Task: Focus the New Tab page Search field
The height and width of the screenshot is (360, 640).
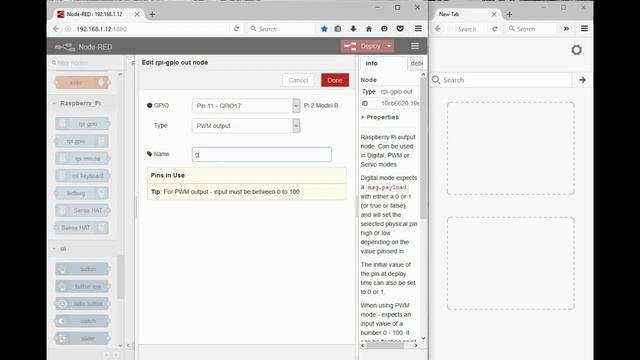Action: [x=501, y=80]
